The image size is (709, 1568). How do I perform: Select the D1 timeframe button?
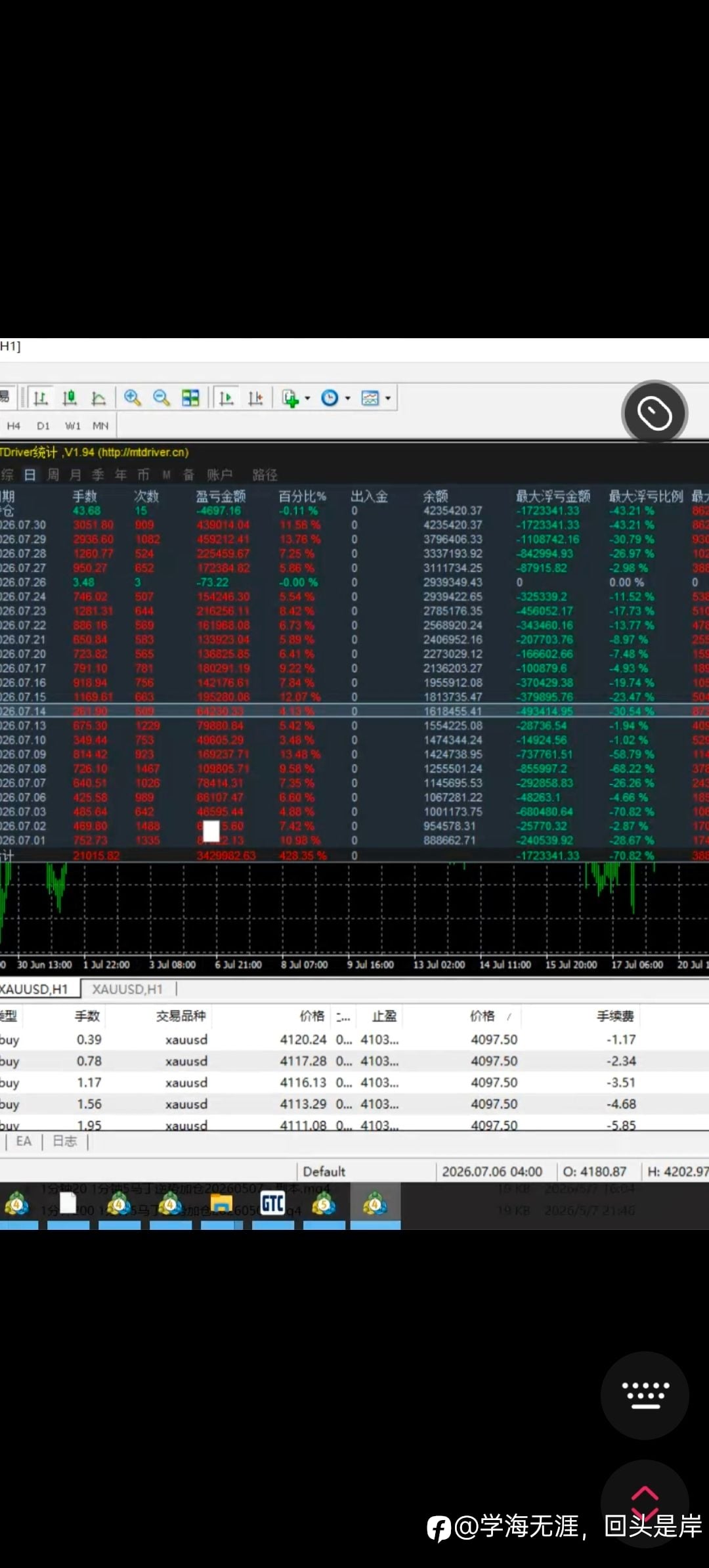[43, 425]
